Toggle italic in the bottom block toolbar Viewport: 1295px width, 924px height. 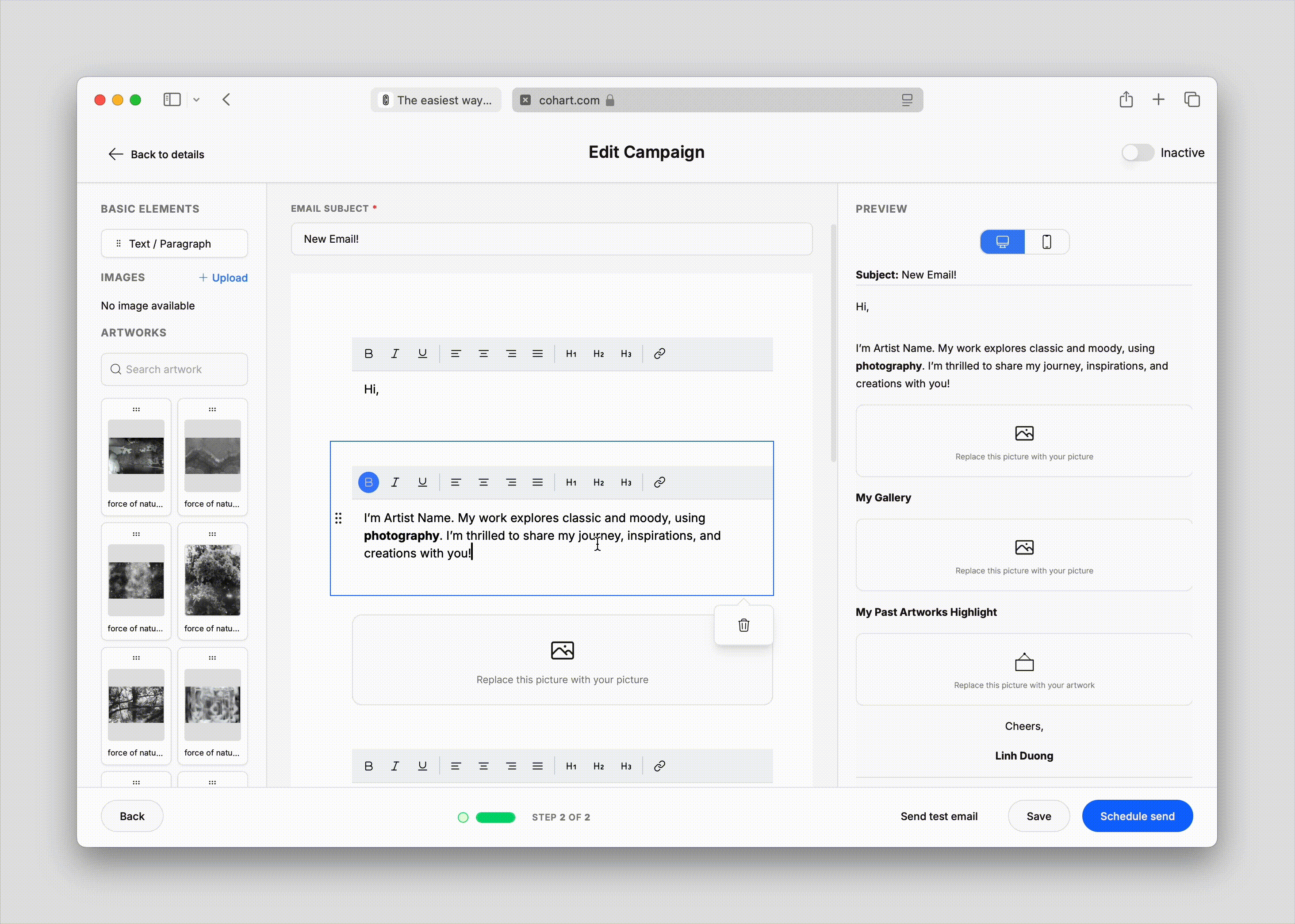pyautogui.click(x=395, y=767)
